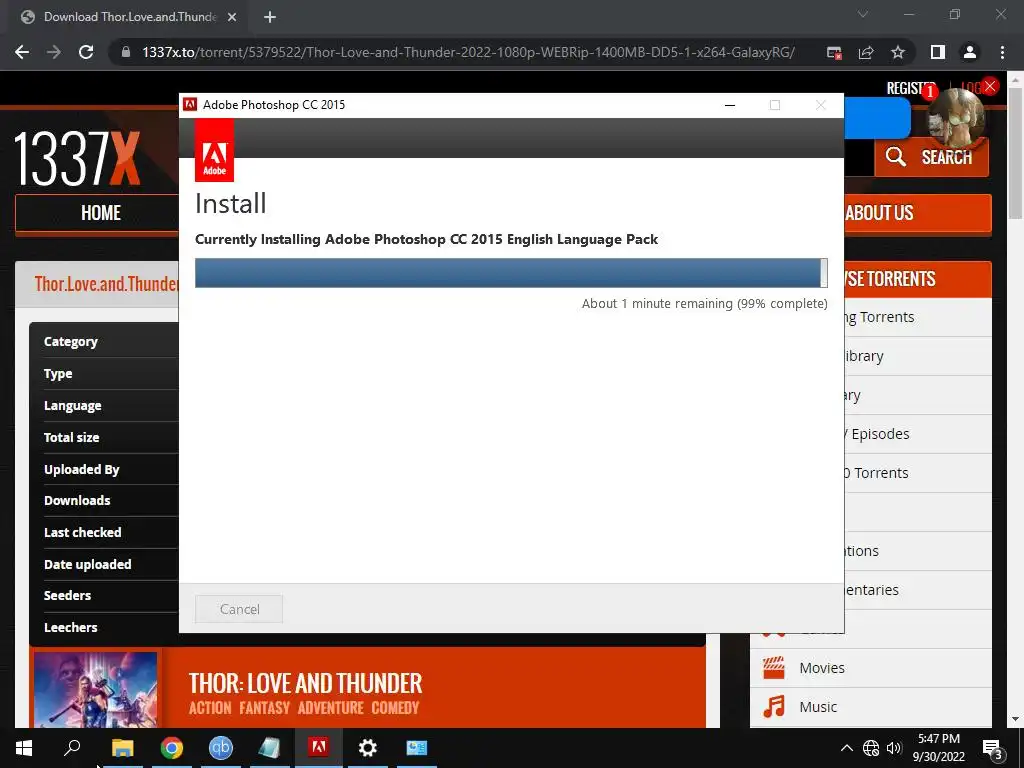Open the Windows Start menu
This screenshot has height=768, width=1024.
pyautogui.click(x=24, y=748)
